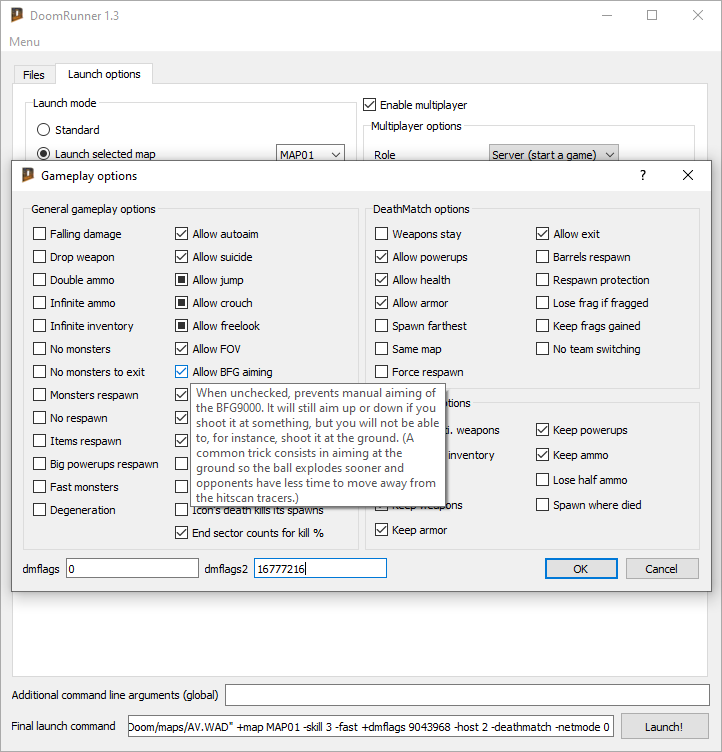The image size is (722, 752).
Task: Check the No respawn box
Action: tap(39, 418)
